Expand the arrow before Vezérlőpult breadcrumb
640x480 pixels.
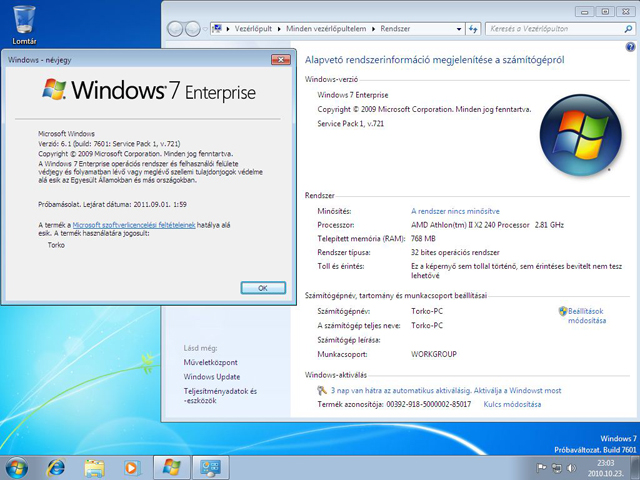pos(228,29)
